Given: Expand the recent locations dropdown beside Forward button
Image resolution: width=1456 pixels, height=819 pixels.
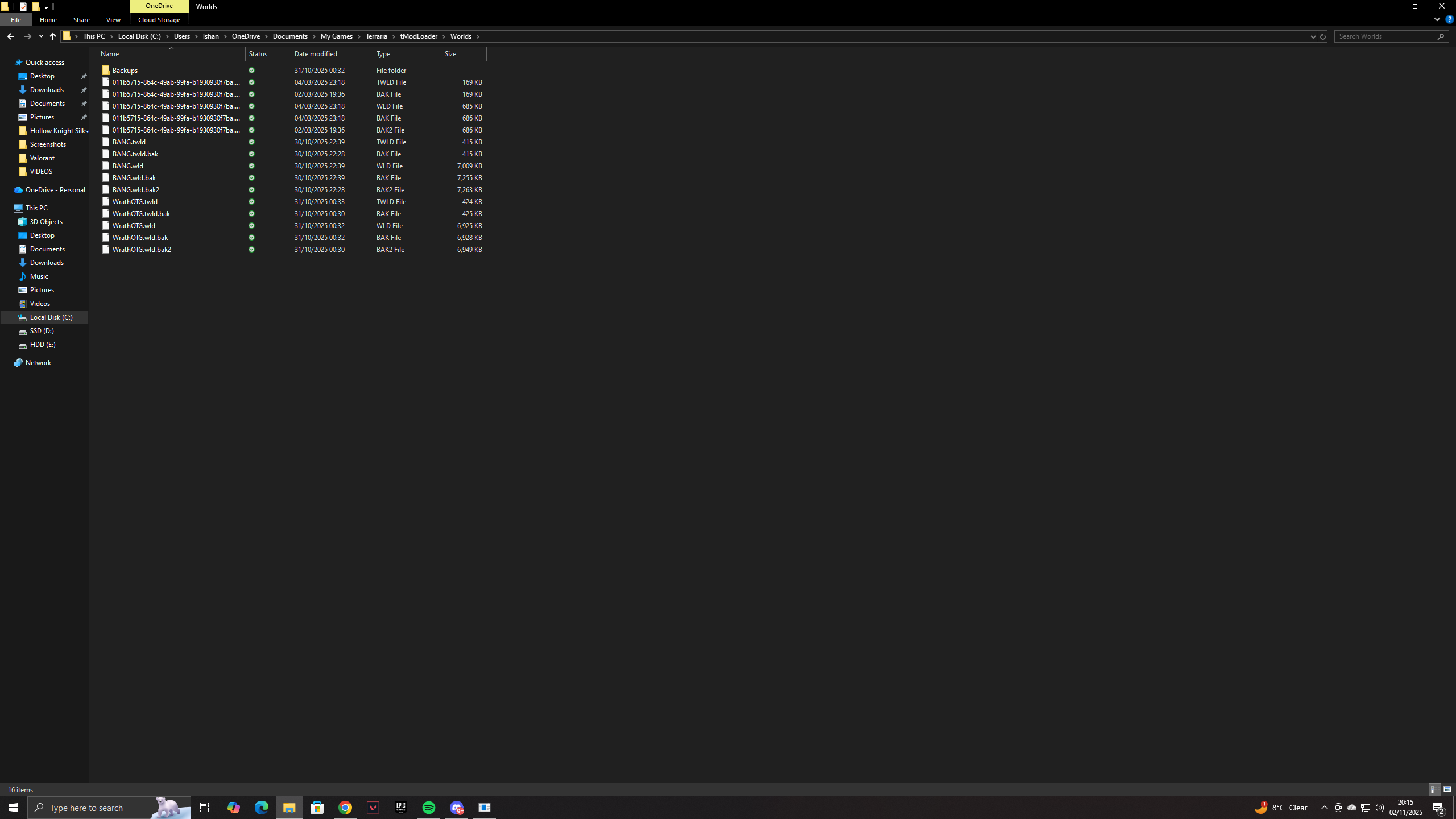Looking at the screenshot, I should (40, 36).
